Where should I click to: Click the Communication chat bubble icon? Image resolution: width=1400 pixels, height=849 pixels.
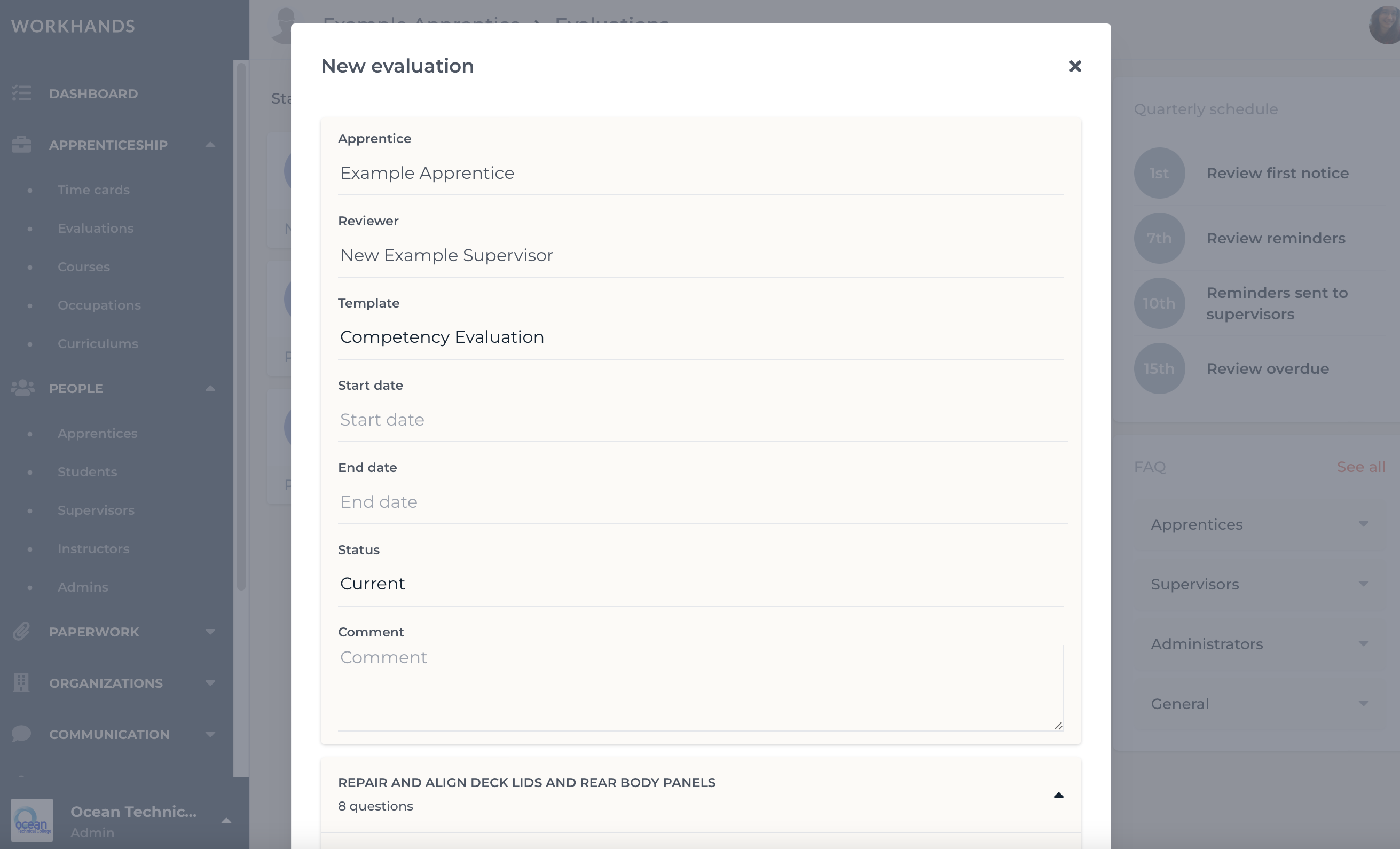[x=21, y=734]
